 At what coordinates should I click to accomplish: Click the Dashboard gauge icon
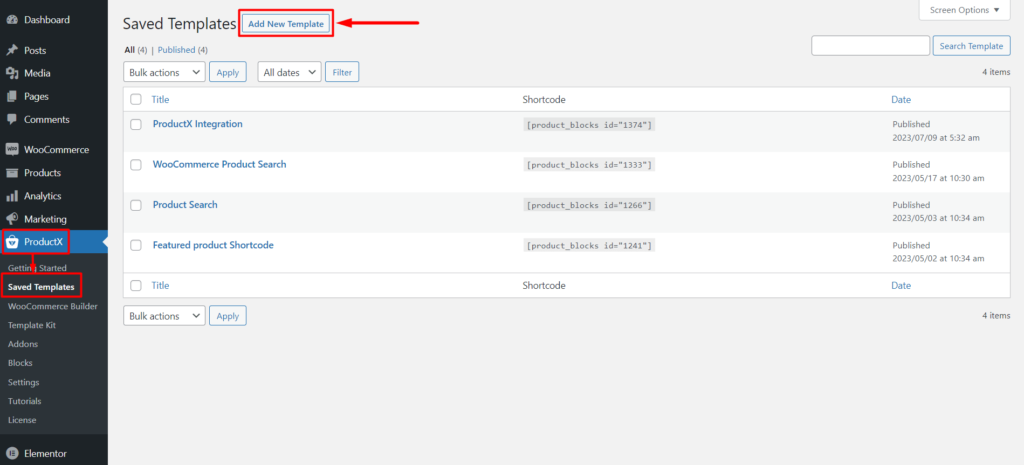pyautogui.click(x=12, y=20)
